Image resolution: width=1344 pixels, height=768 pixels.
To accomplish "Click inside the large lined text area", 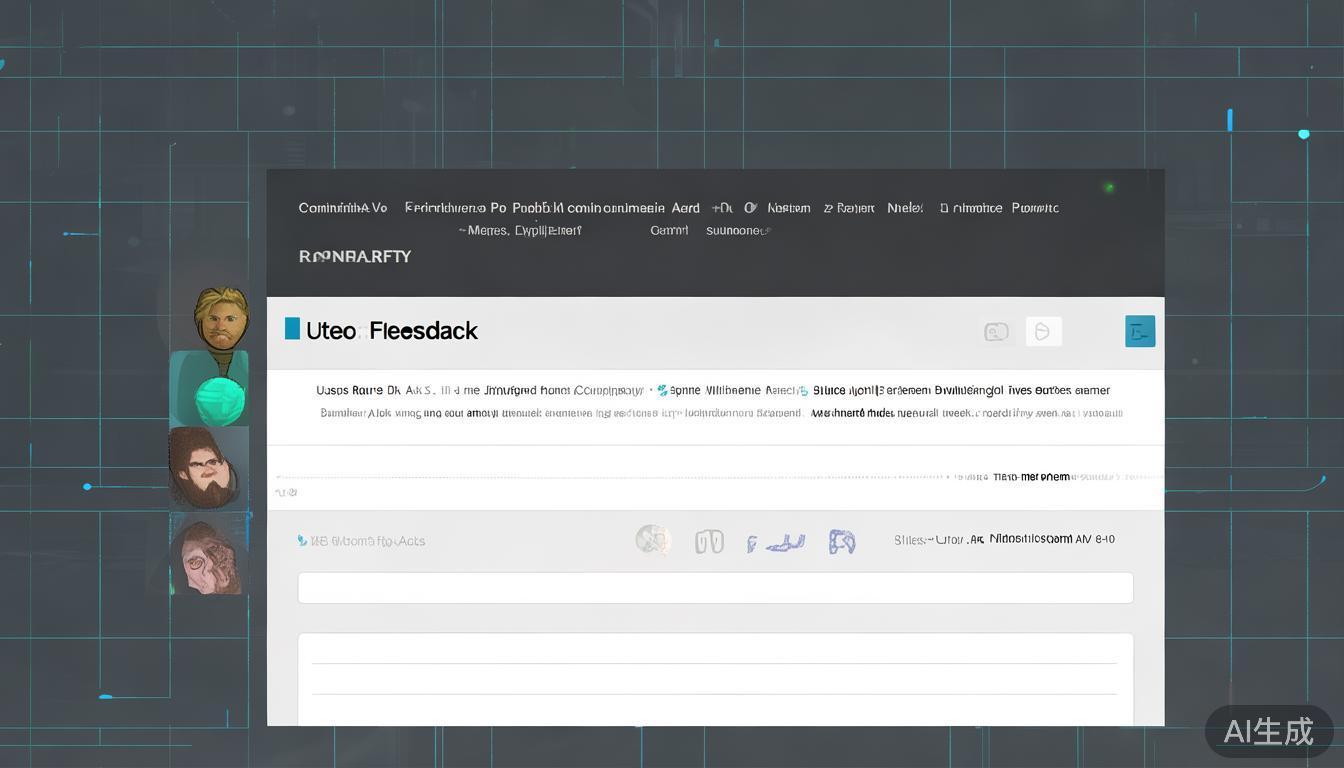I will coord(715,678).
